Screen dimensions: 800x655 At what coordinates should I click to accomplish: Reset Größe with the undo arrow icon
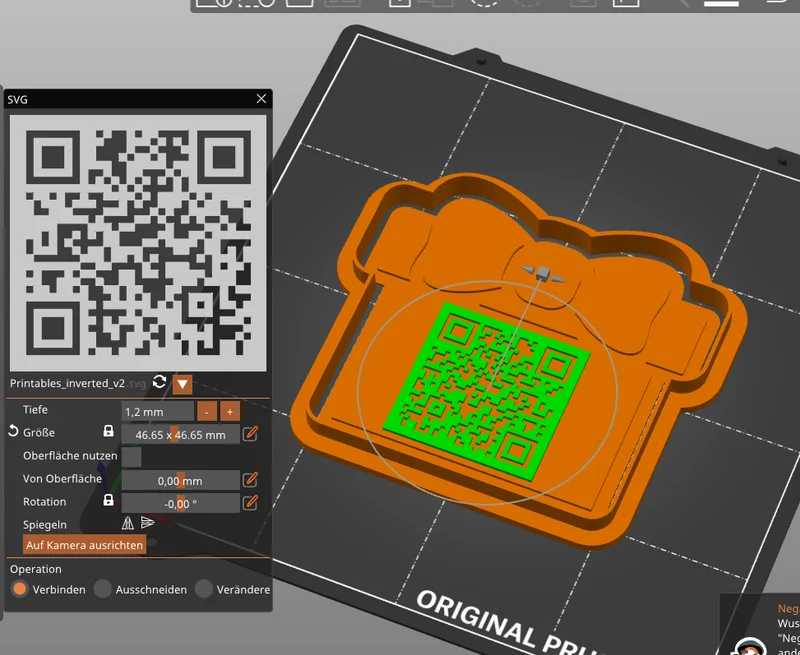(x=13, y=432)
